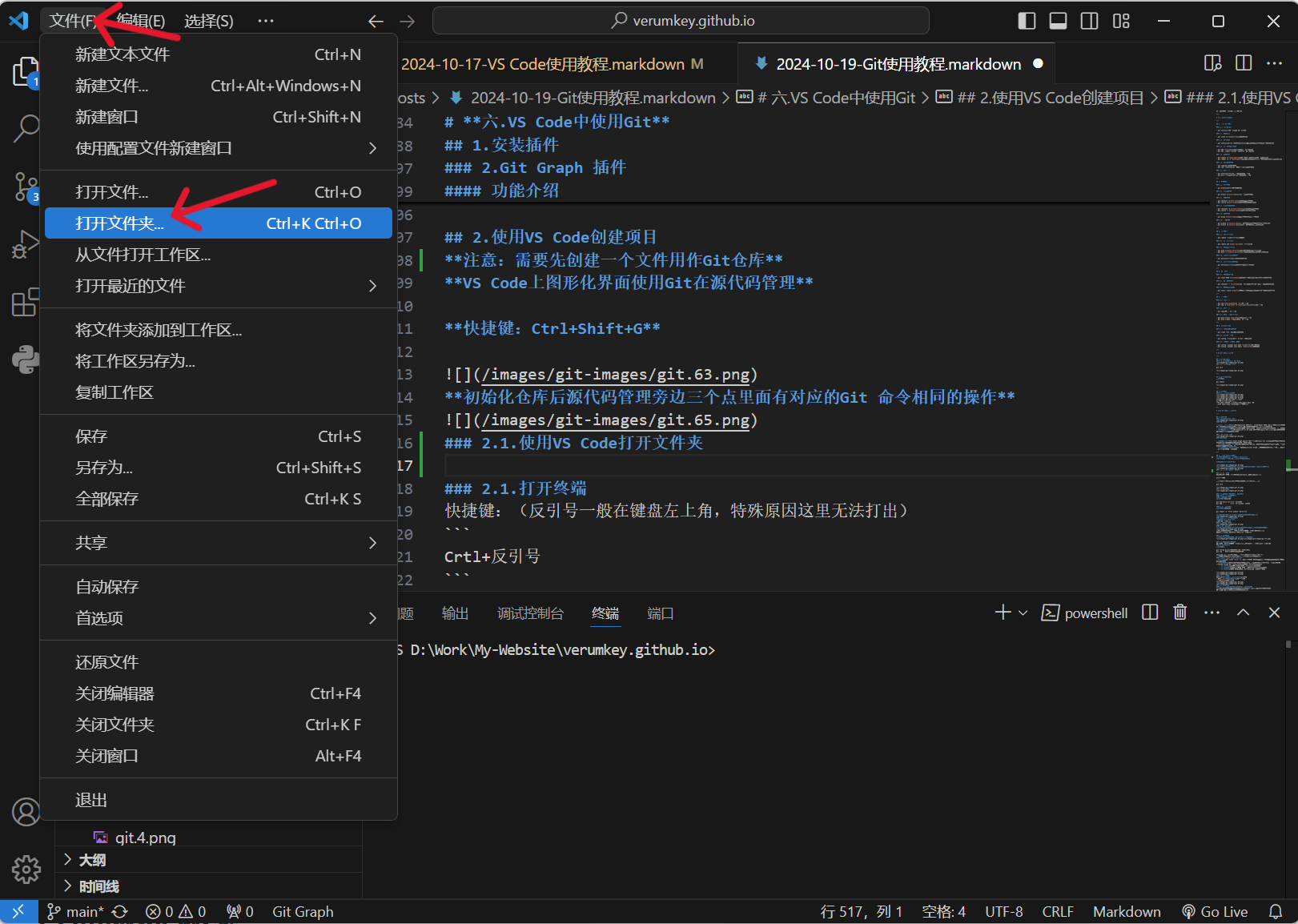Create a new terminal with plus icon
Image resolution: width=1298 pixels, height=924 pixels.
pyautogui.click(x=1003, y=613)
